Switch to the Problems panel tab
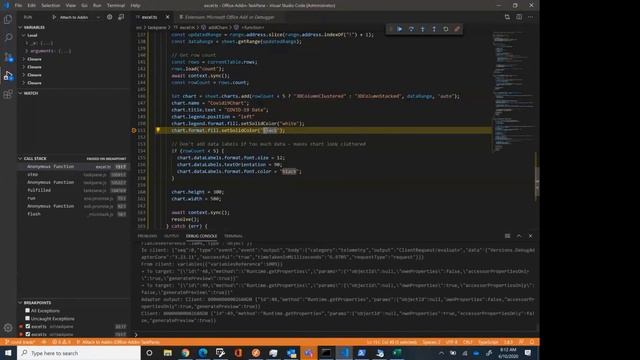Image resolution: width=640 pixels, height=360 pixels. click(147, 236)
